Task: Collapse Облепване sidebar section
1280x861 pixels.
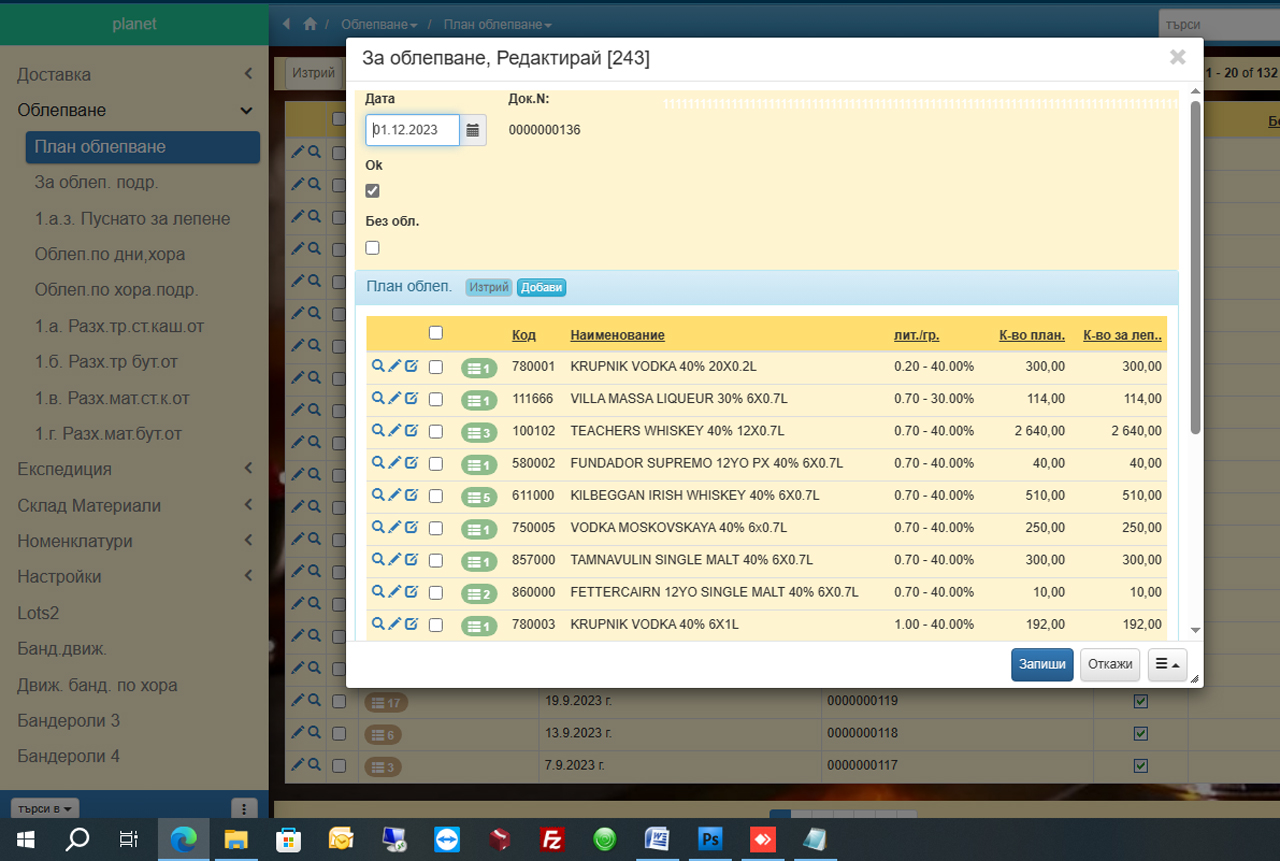Action: [134, 110]
